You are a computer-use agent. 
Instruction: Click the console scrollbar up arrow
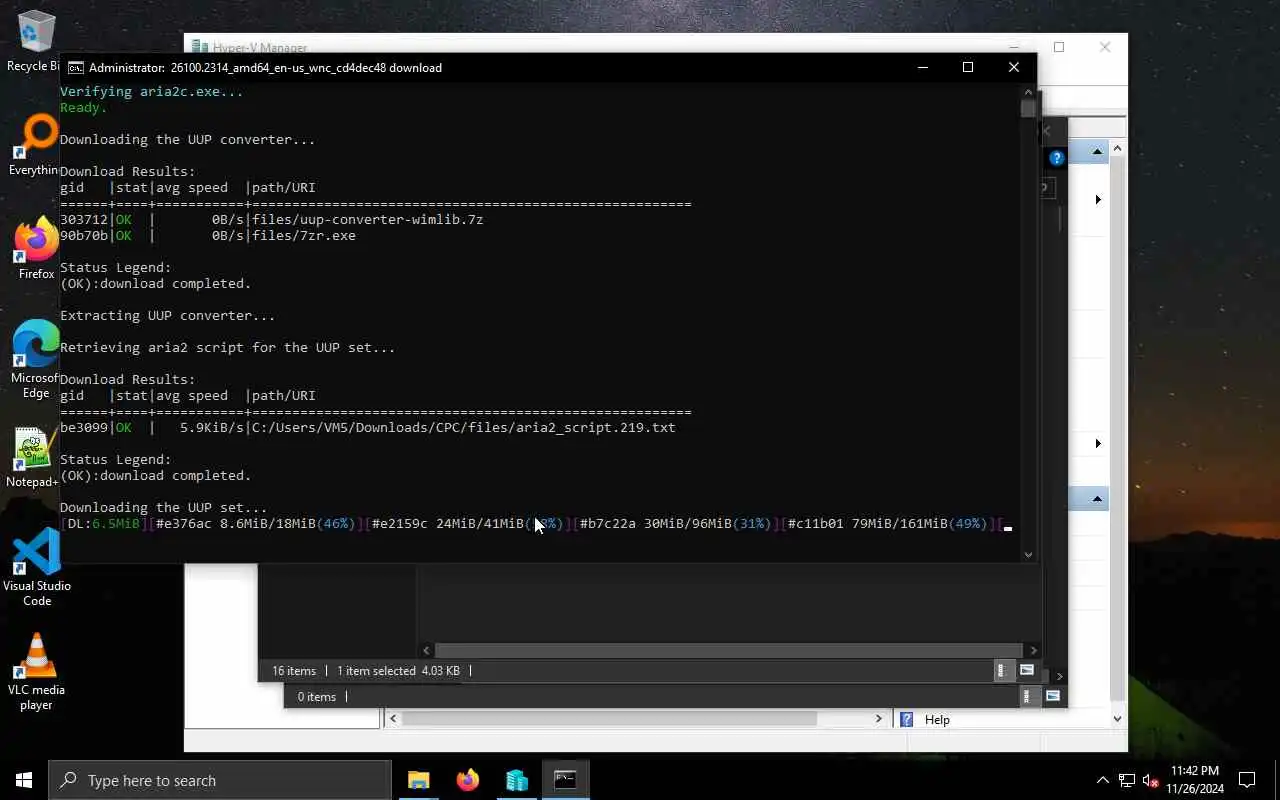tap(1028, 92)
